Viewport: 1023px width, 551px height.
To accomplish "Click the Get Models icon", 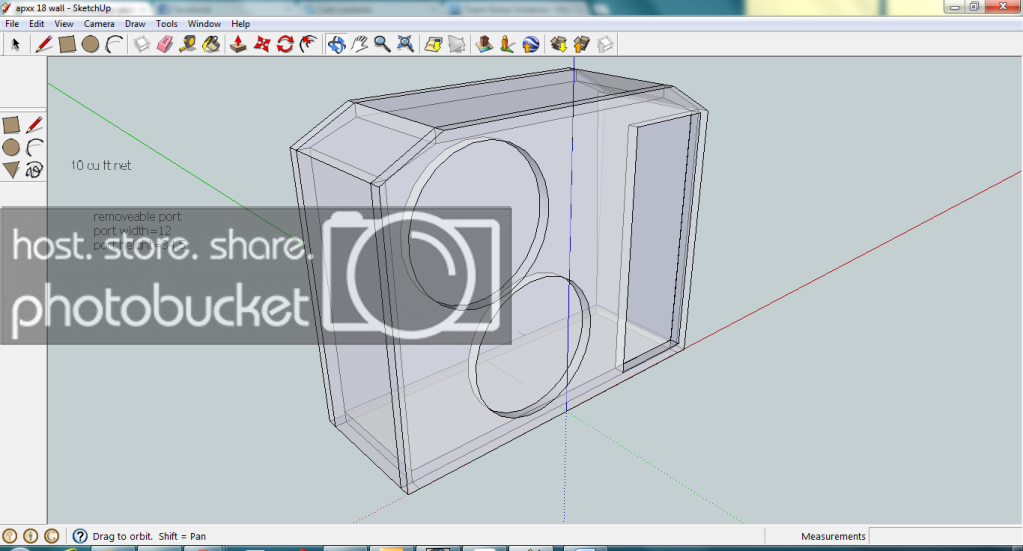I will [558, 44].
